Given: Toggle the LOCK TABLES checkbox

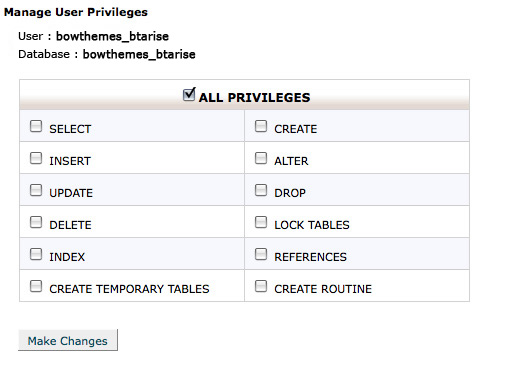Looking at the screenshot, I should pyautogui.click(x=261, y=222).
